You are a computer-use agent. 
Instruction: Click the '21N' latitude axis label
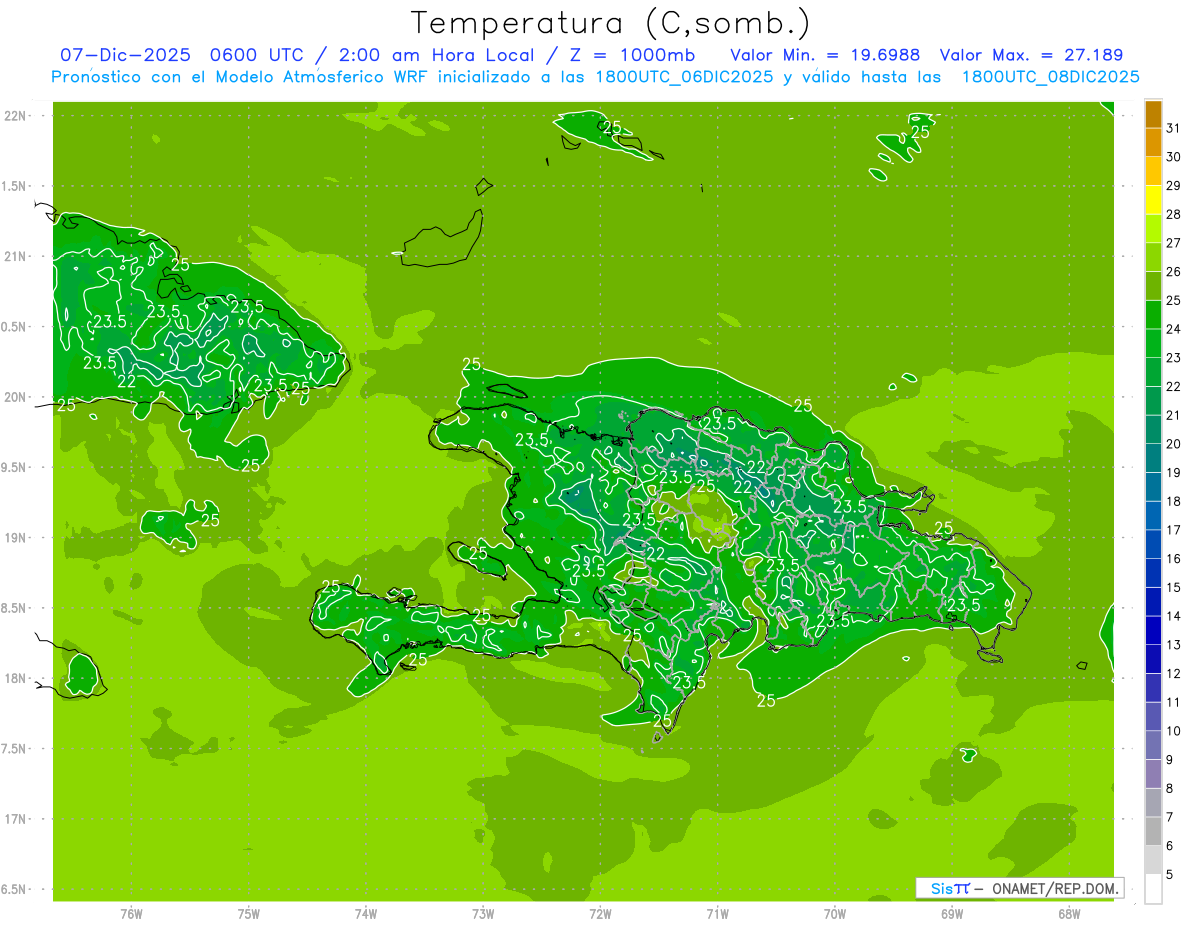pyautogui.click(x=14, y=256)
